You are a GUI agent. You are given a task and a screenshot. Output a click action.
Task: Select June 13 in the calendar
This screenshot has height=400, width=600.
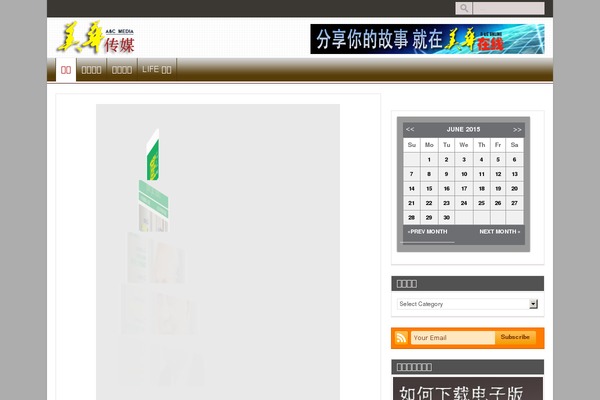(514, 174)
